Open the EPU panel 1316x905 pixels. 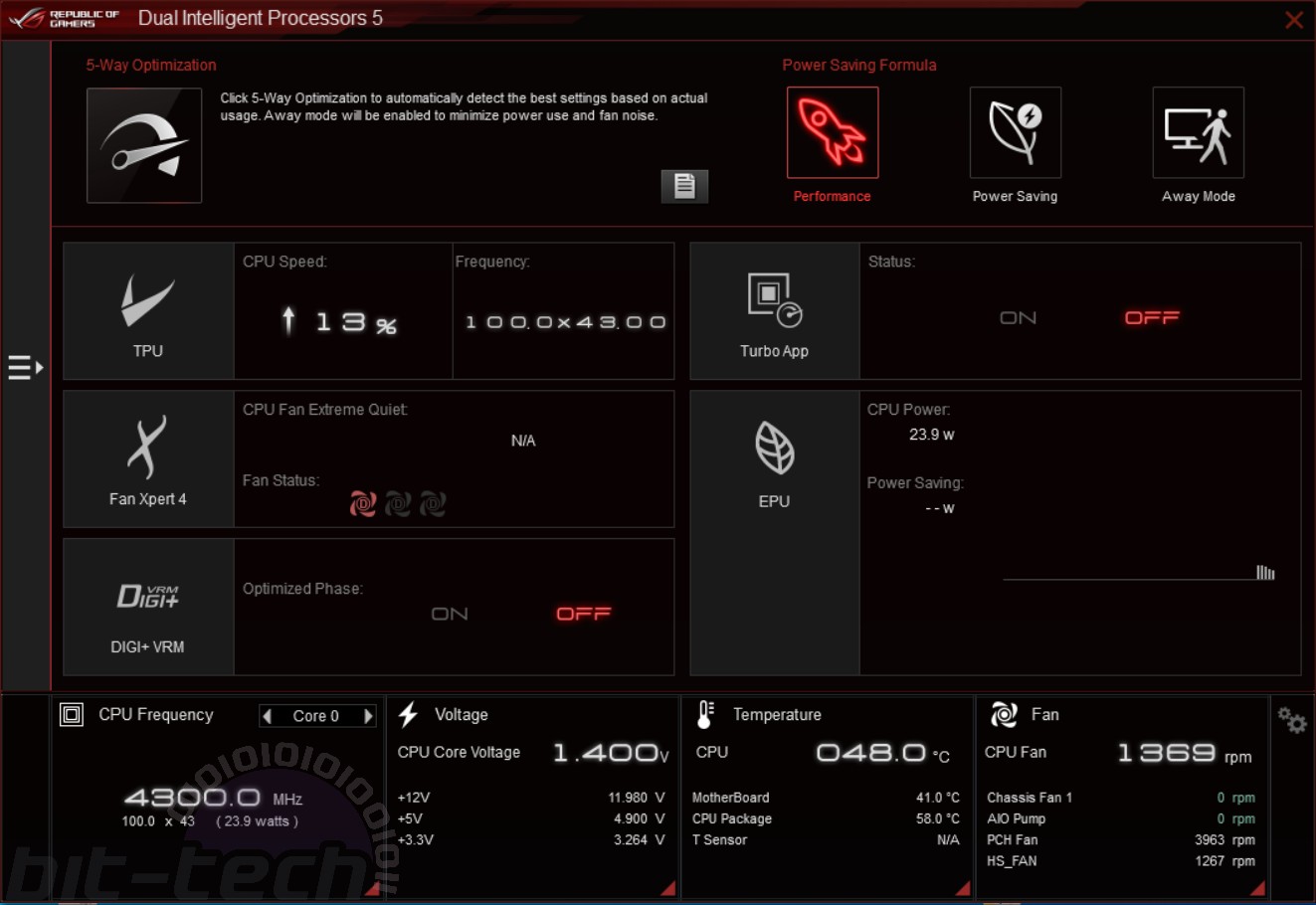774,533
